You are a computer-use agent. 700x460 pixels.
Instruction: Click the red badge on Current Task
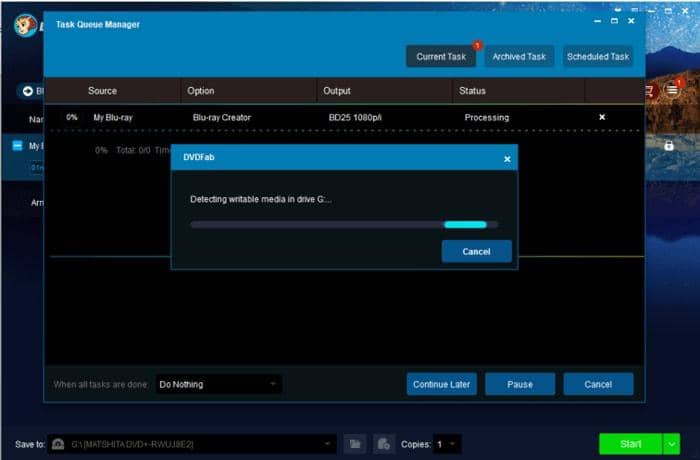pyautogui.click(x=477, y=45)
